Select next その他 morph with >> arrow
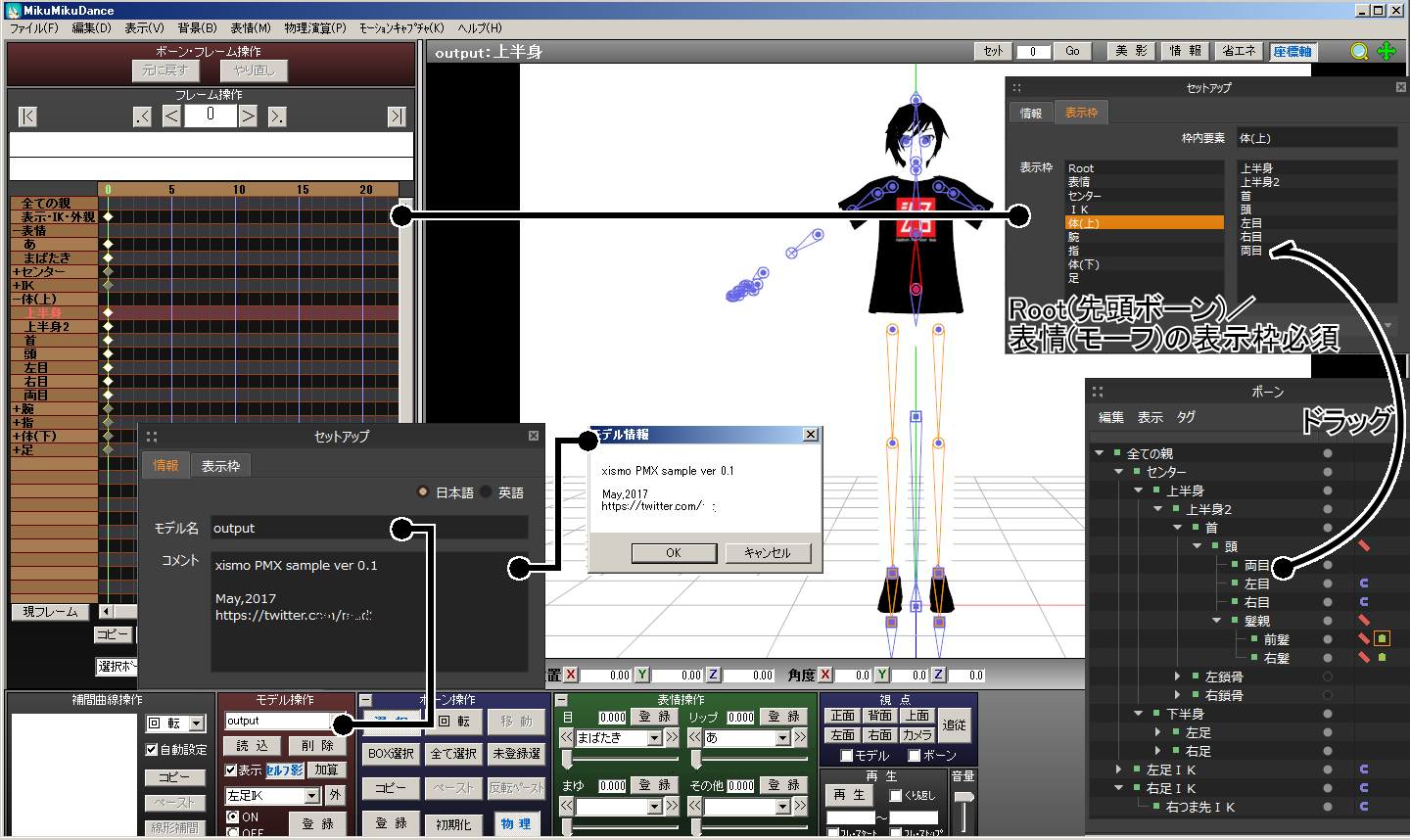The image size is (1410, 840). tap(800, 806)
